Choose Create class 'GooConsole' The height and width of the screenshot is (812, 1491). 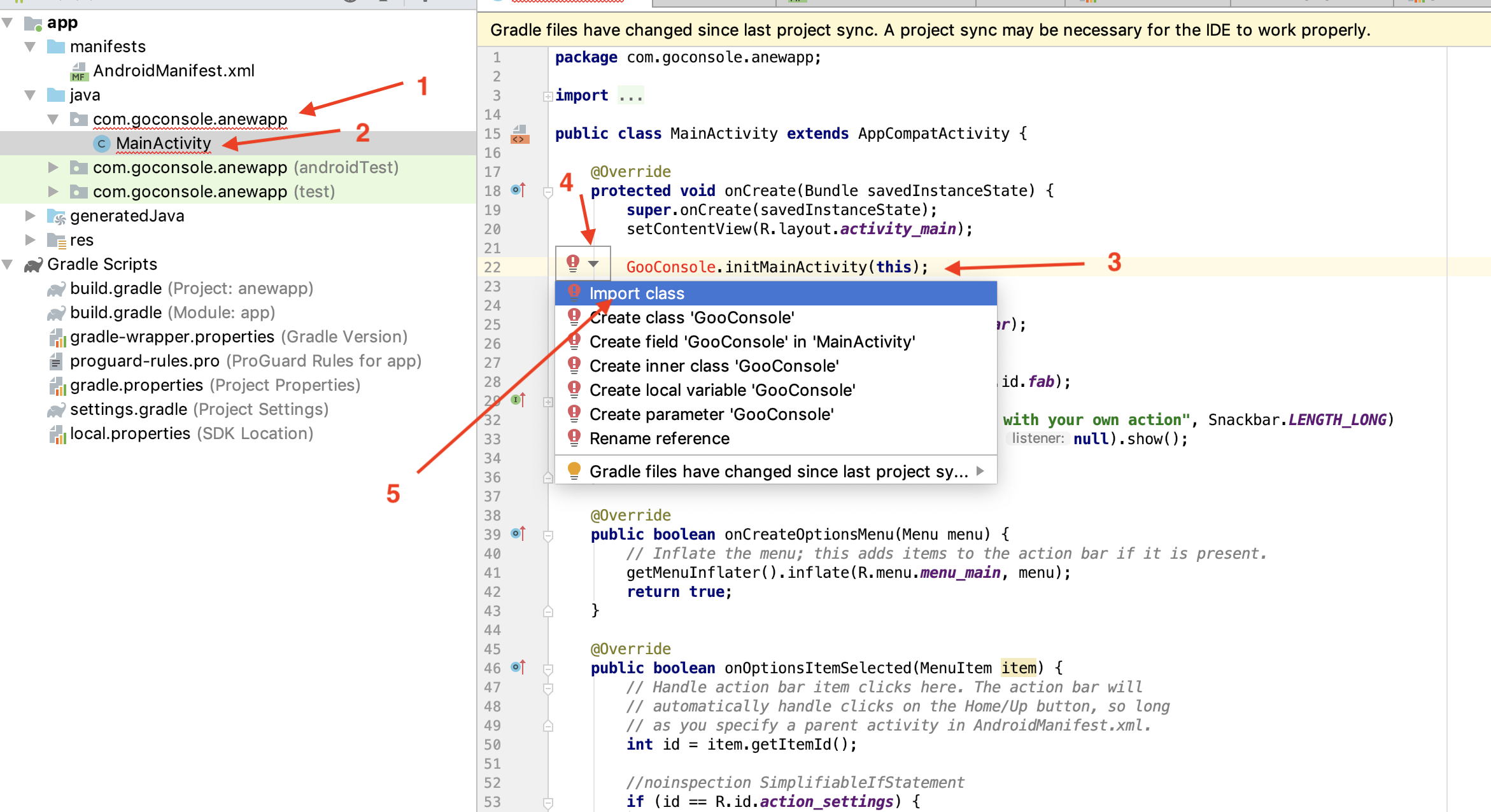click(x=775, y=318)
